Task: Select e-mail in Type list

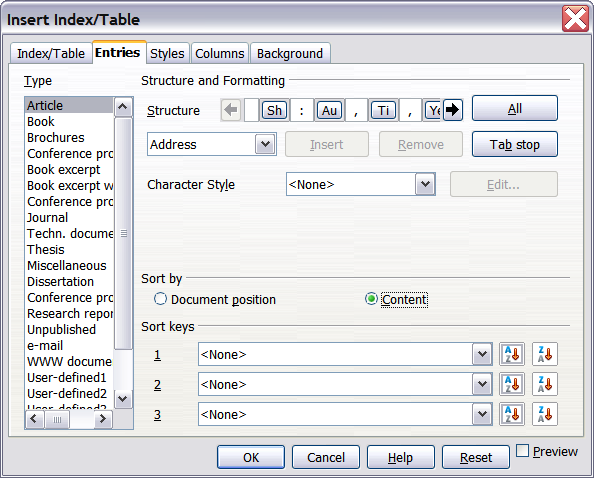Action: (x=69, y=346)
